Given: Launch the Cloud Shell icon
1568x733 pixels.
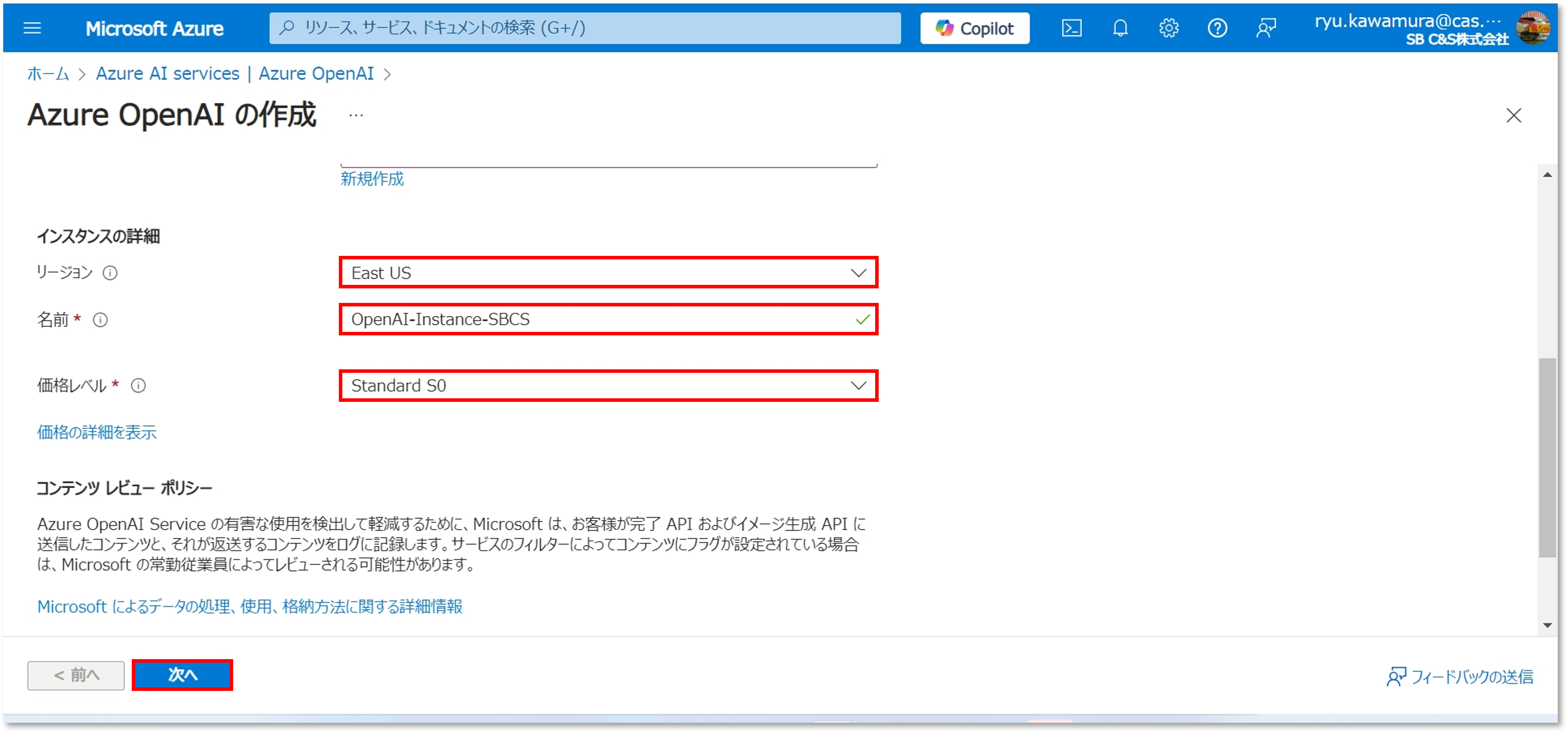Looking at the screenshot, I should pyautogui.click(x=1071, y=28).
